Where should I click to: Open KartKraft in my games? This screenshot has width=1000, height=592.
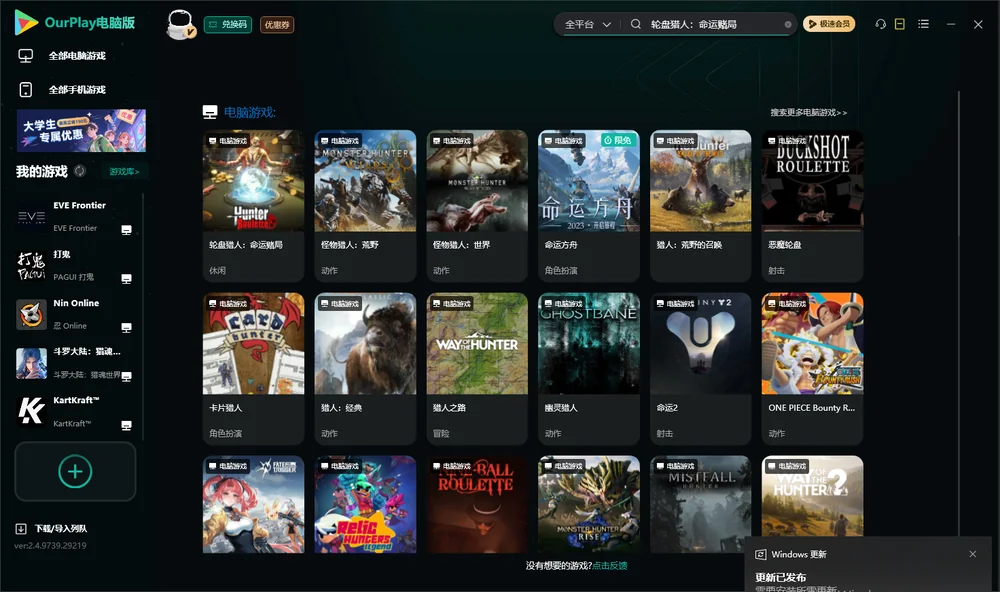coord(75,411)
